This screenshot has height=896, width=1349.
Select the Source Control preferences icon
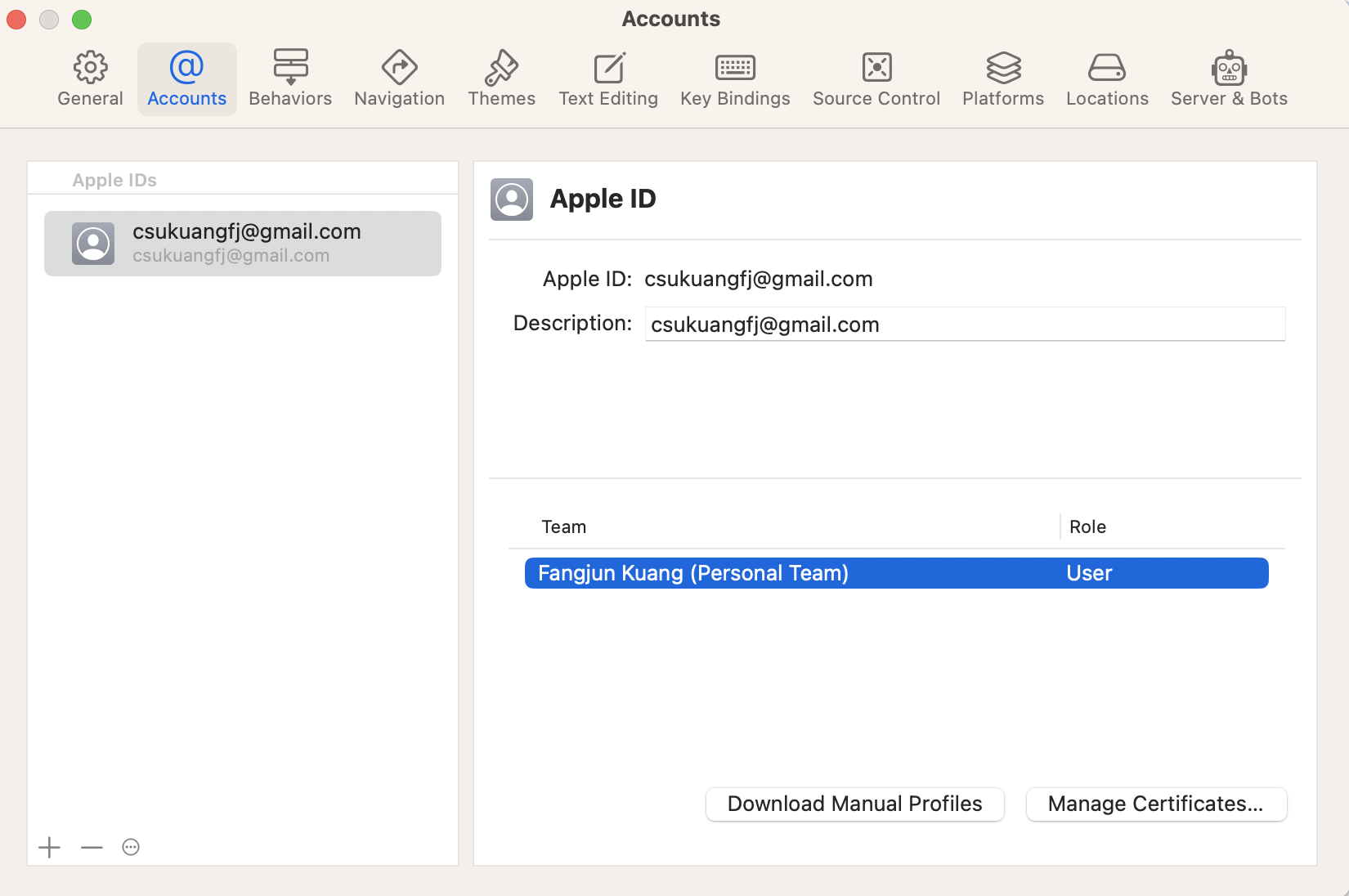click(876, 67)
